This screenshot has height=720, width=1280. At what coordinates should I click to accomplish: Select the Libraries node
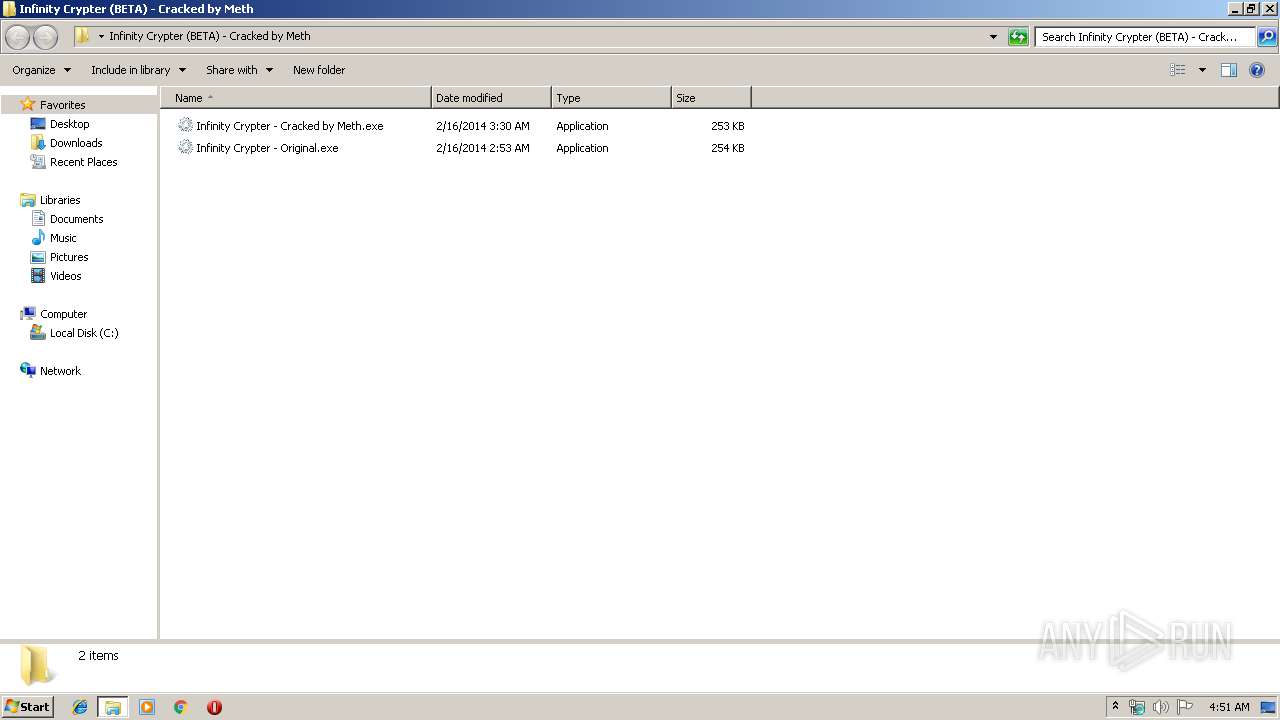coord(60,200)
